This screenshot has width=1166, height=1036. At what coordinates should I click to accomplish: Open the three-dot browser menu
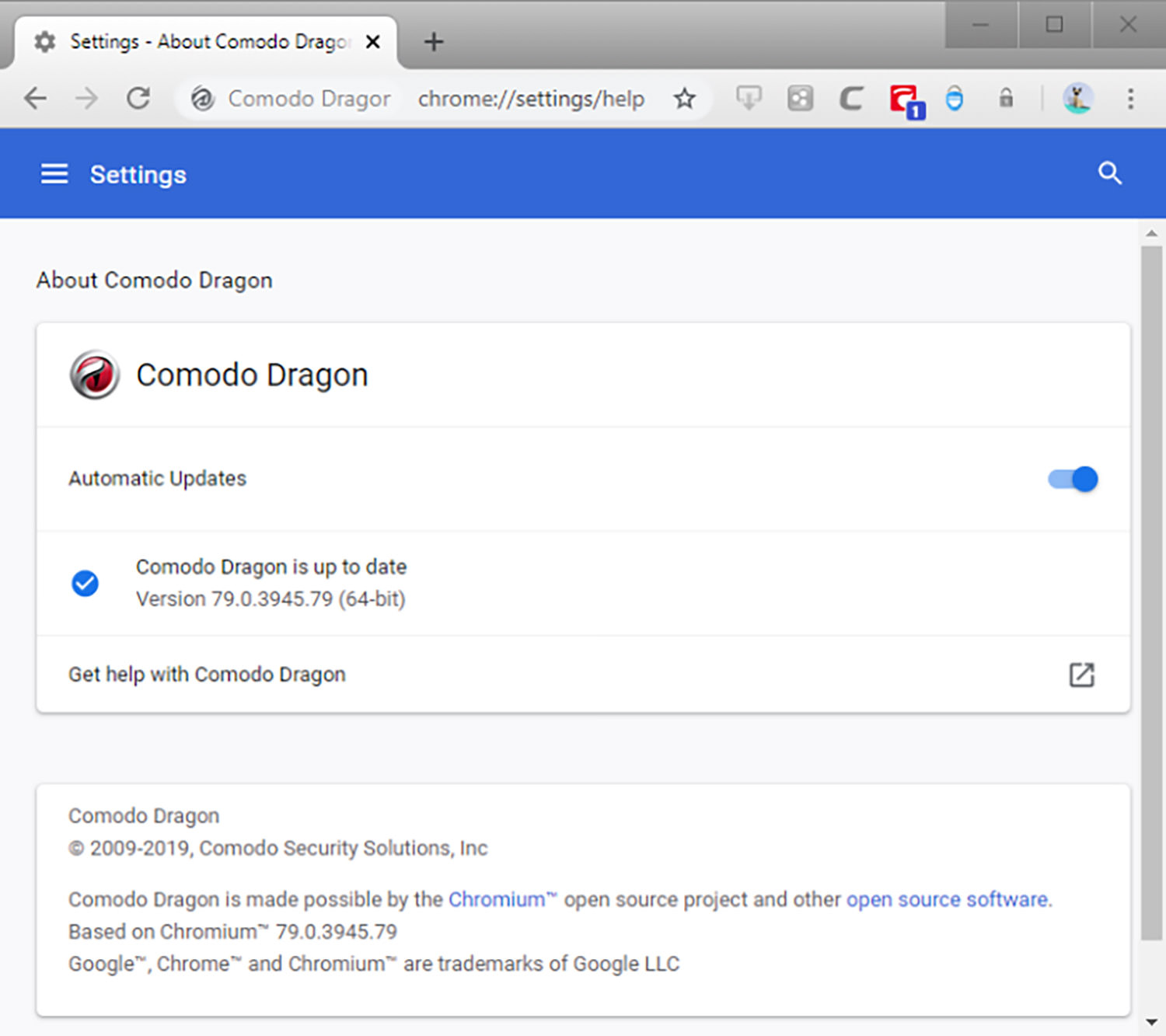point(1130,99)
